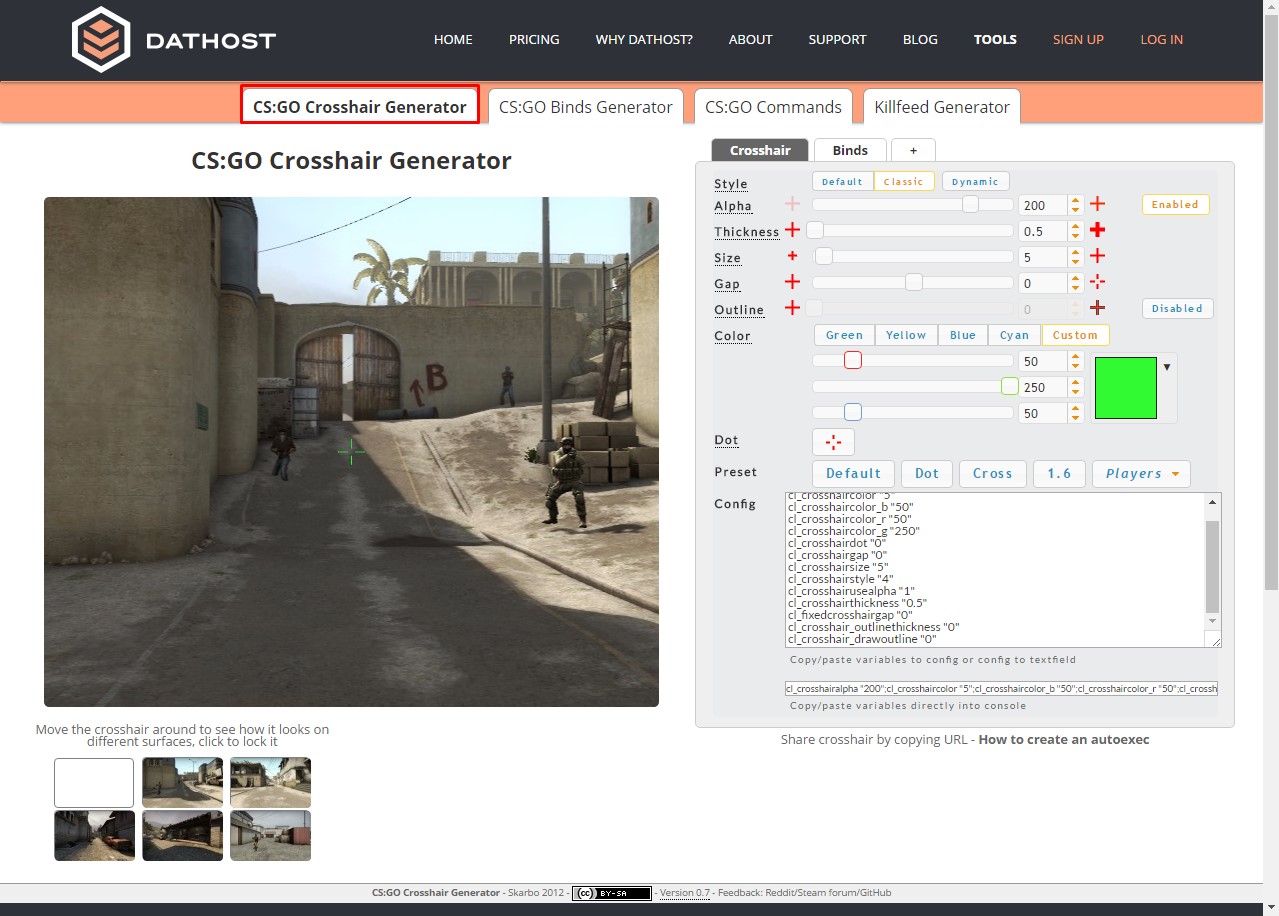Click the red plus icon right of Alpha value
The height and width of the screenshot is (916, 1279).
pos(1097,204)
